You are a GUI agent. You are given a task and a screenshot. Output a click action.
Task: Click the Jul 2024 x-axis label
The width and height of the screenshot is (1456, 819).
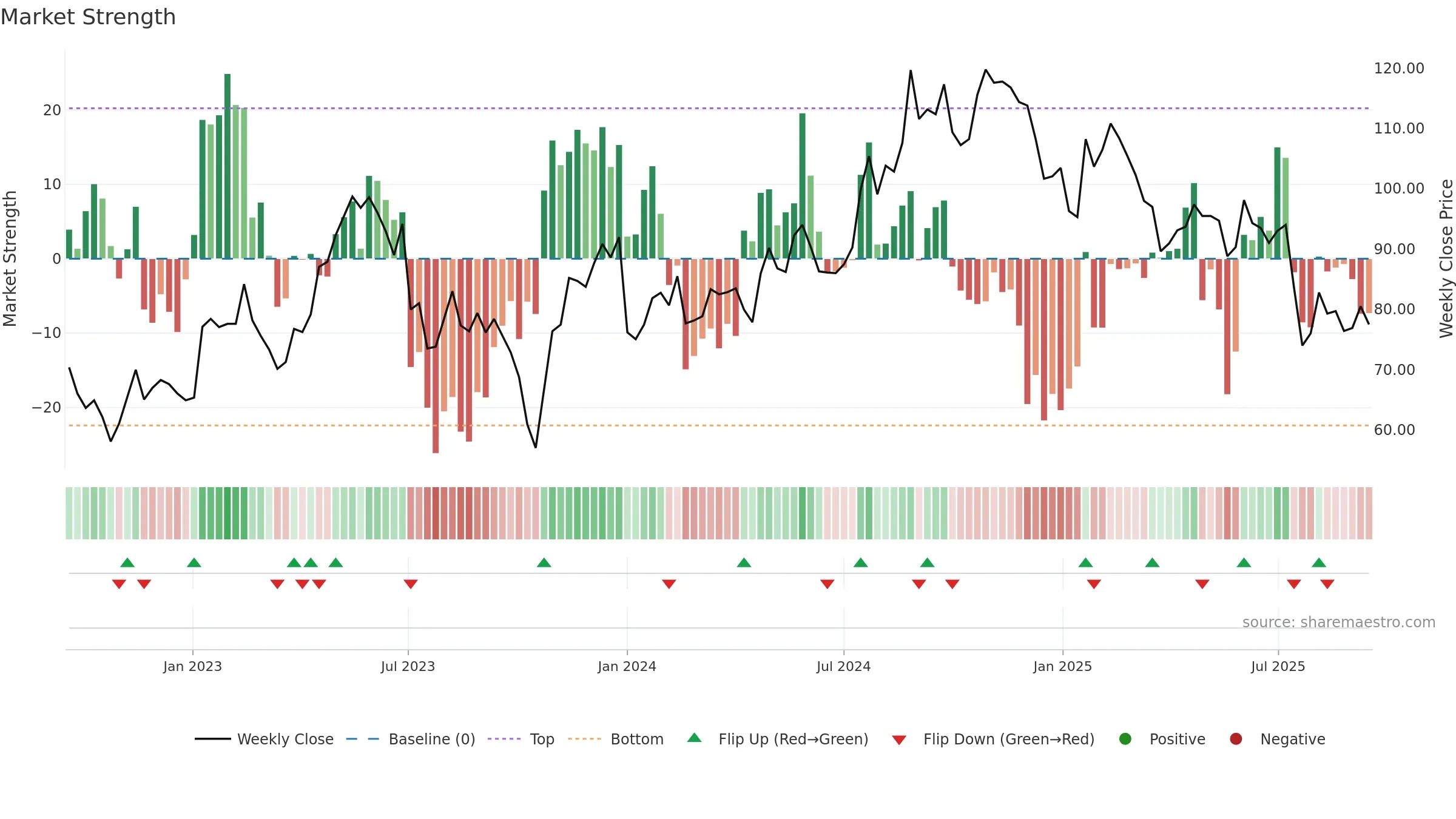click(843, 667)
